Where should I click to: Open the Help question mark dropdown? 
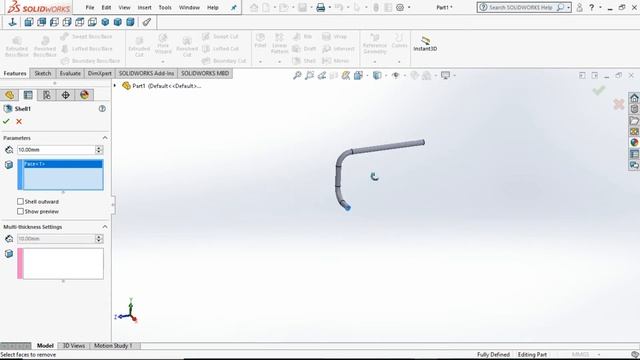pos(600,7)
